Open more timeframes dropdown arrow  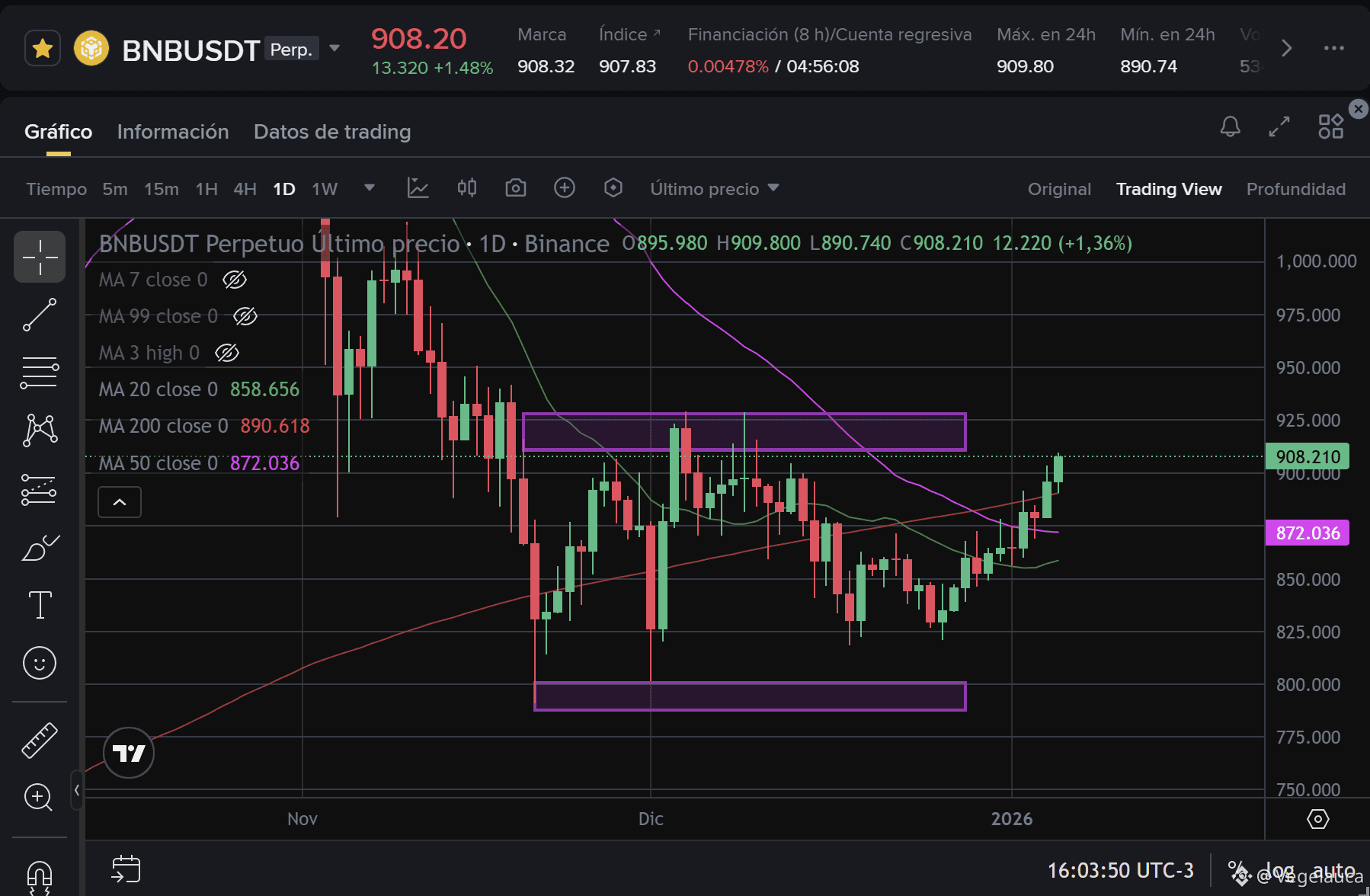pyautogui.click(x=370, y=187)
